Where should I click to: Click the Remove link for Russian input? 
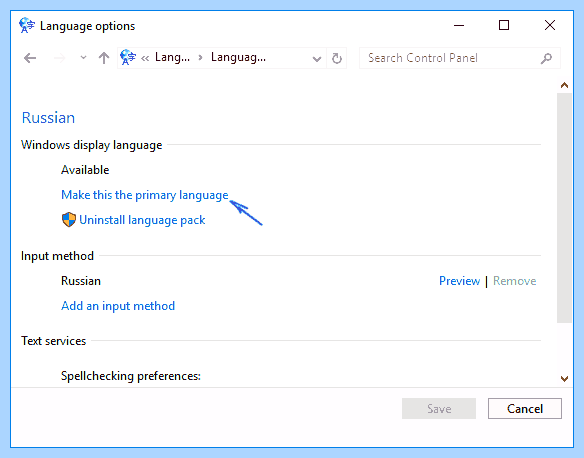click(x=514, y=281)
